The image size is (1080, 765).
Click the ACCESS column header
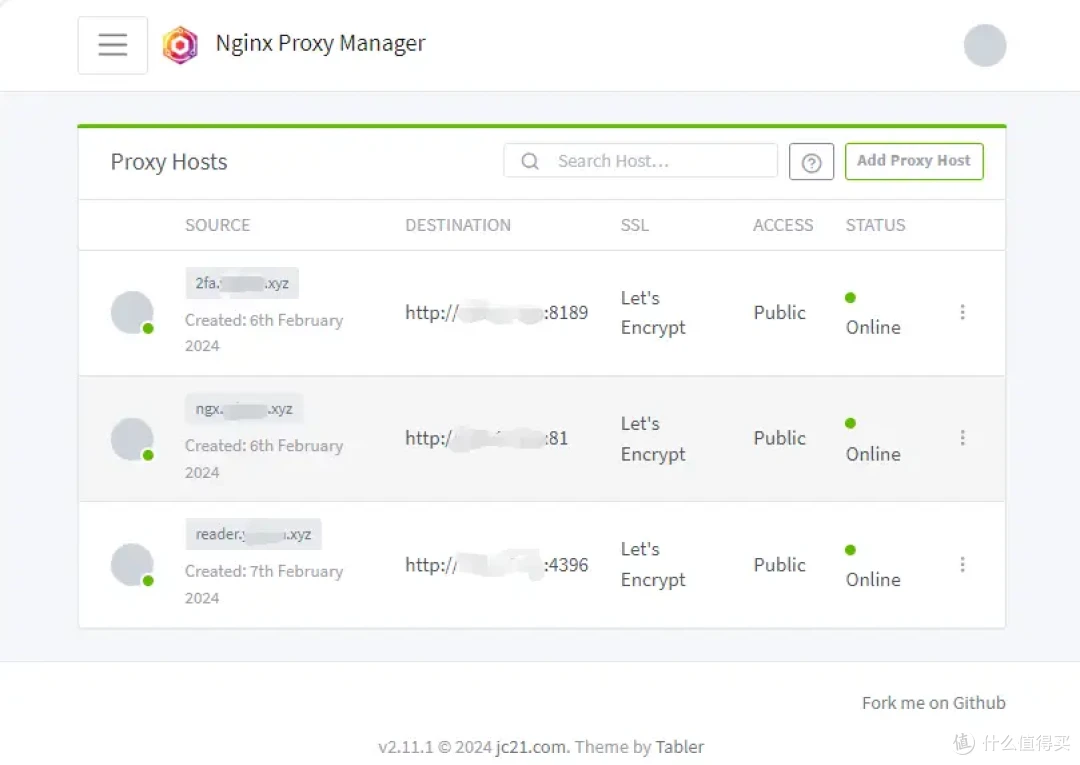click(782, 225)
